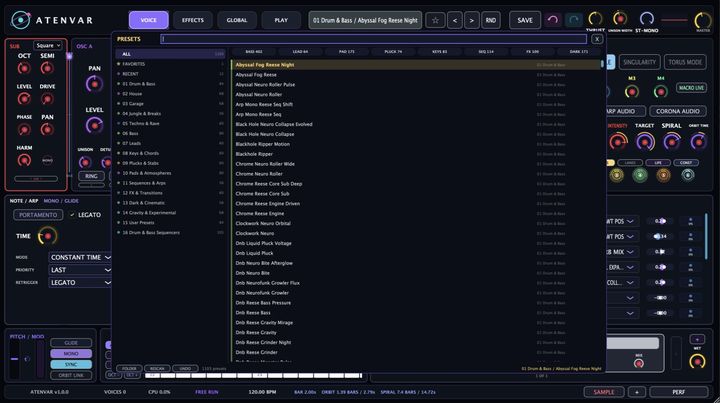Click the SAVE button
The width and height of the screenshot is (720, 403).
[x=525, y=20]
